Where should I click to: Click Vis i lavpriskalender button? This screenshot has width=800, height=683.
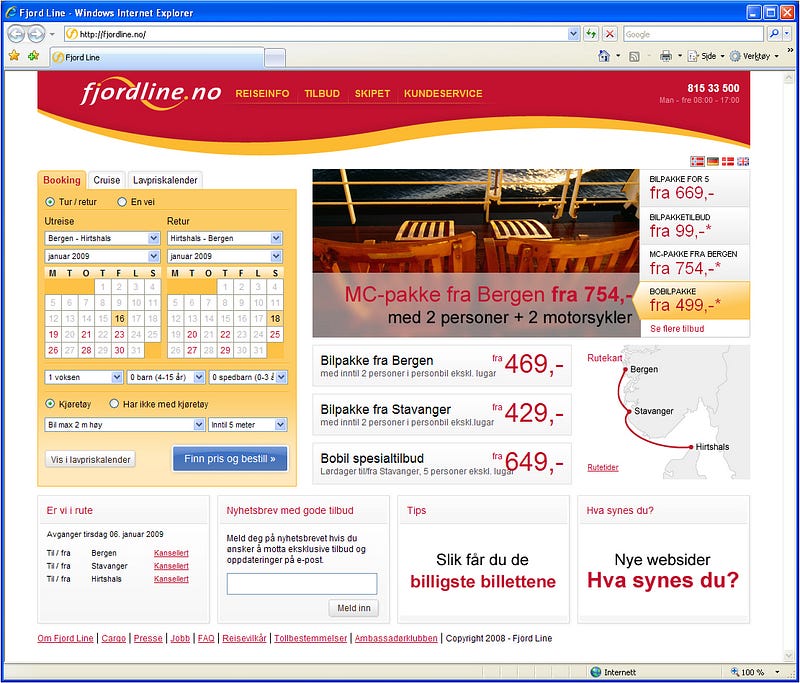click(90, 460)
